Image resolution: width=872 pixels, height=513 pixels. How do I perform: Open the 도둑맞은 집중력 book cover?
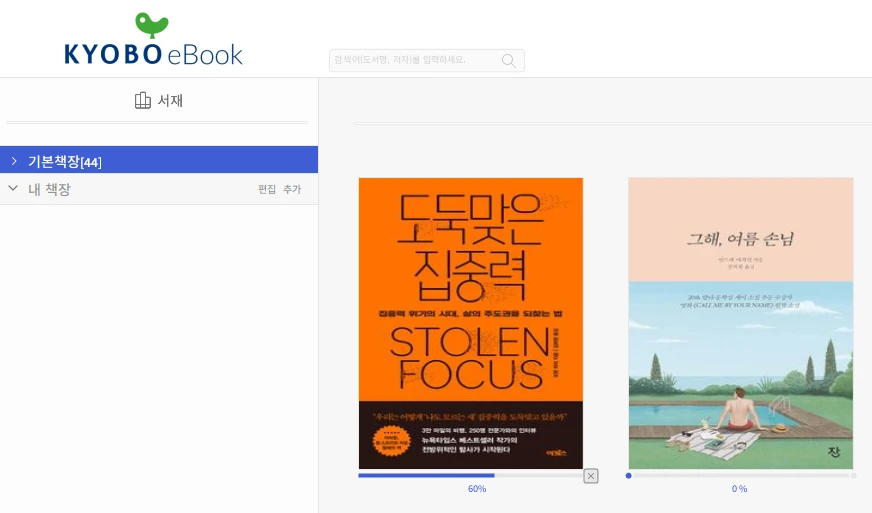pyautogui.click(x=470, y=323)
